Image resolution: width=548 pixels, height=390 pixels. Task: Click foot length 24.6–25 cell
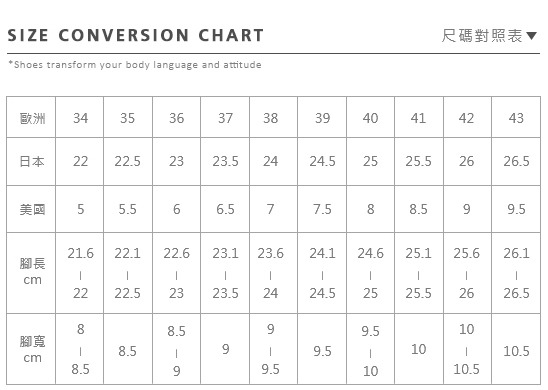coord(370,273)
